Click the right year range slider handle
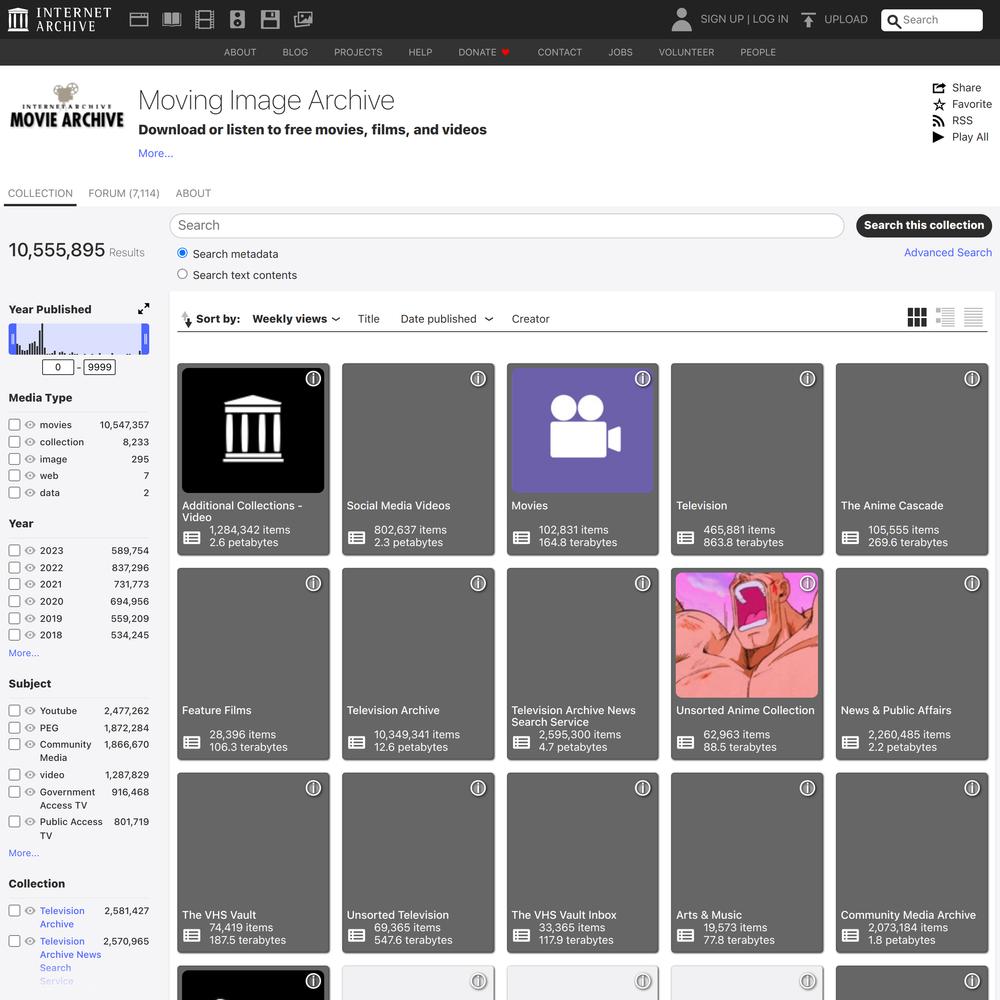 click(145, 339)
